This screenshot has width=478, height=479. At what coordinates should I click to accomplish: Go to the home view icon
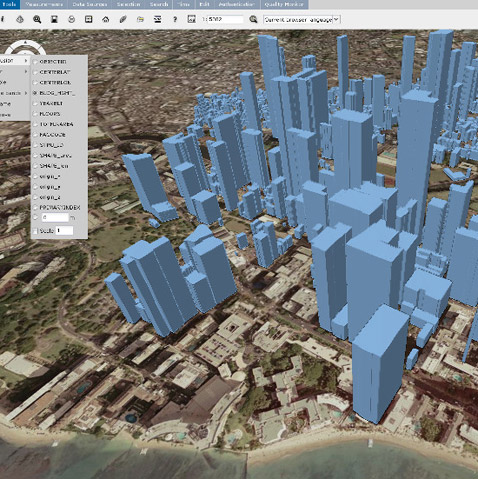click(x=106, y=19)
